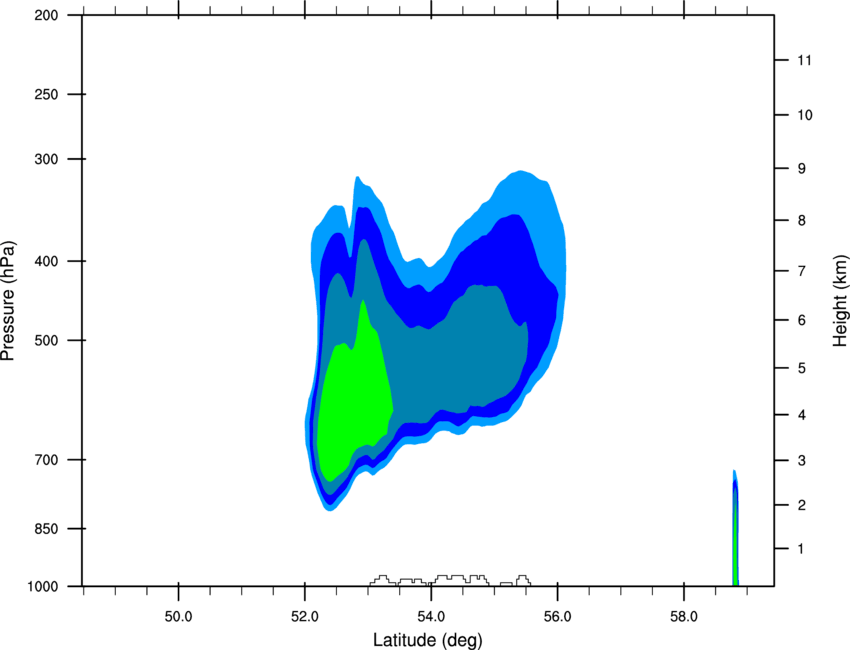
Task: Pick the 8 km height label
Action: point(802,220)
